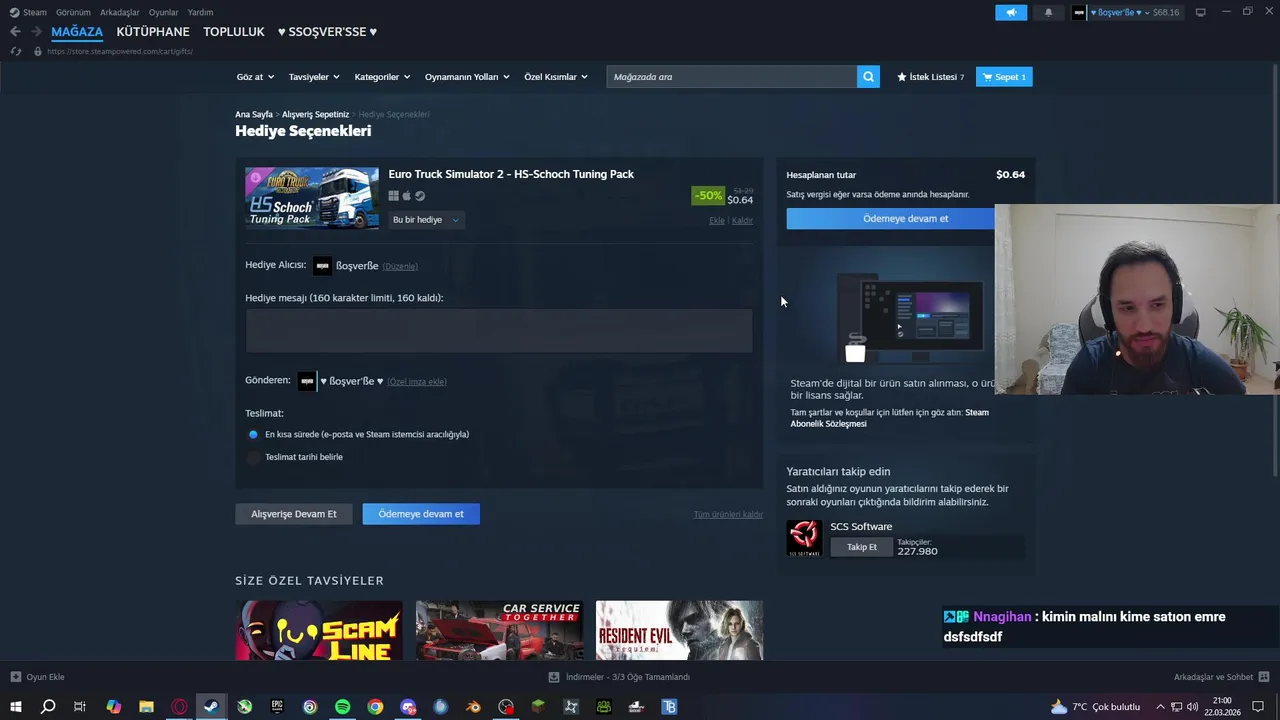Screen dimensions: 1280x720
Task: Click 'Özel imza ekle' link
Action: point(417,381)
